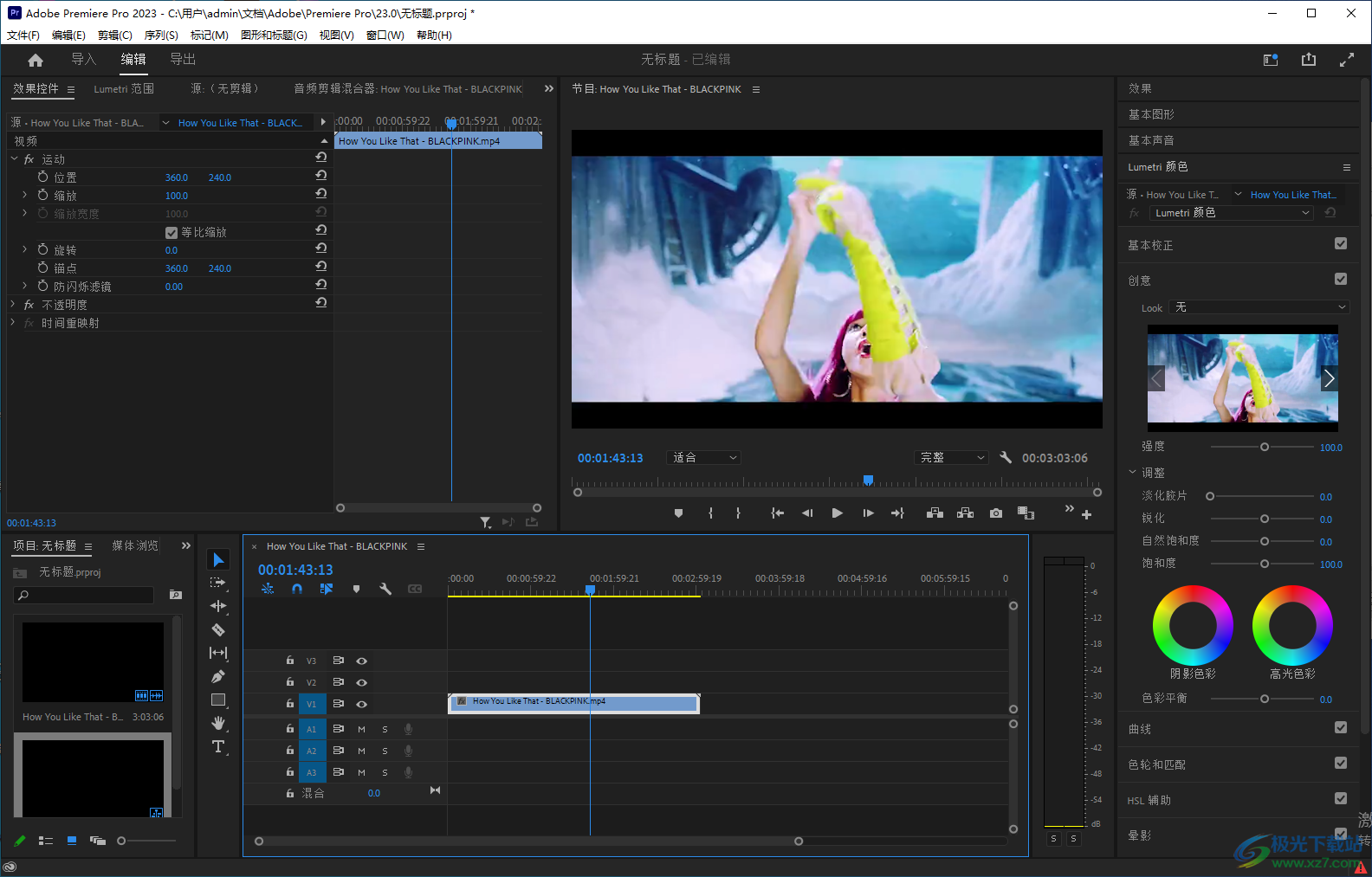Toggle snap magnet in timeline
1372x877 pixels.
(297, 589)
